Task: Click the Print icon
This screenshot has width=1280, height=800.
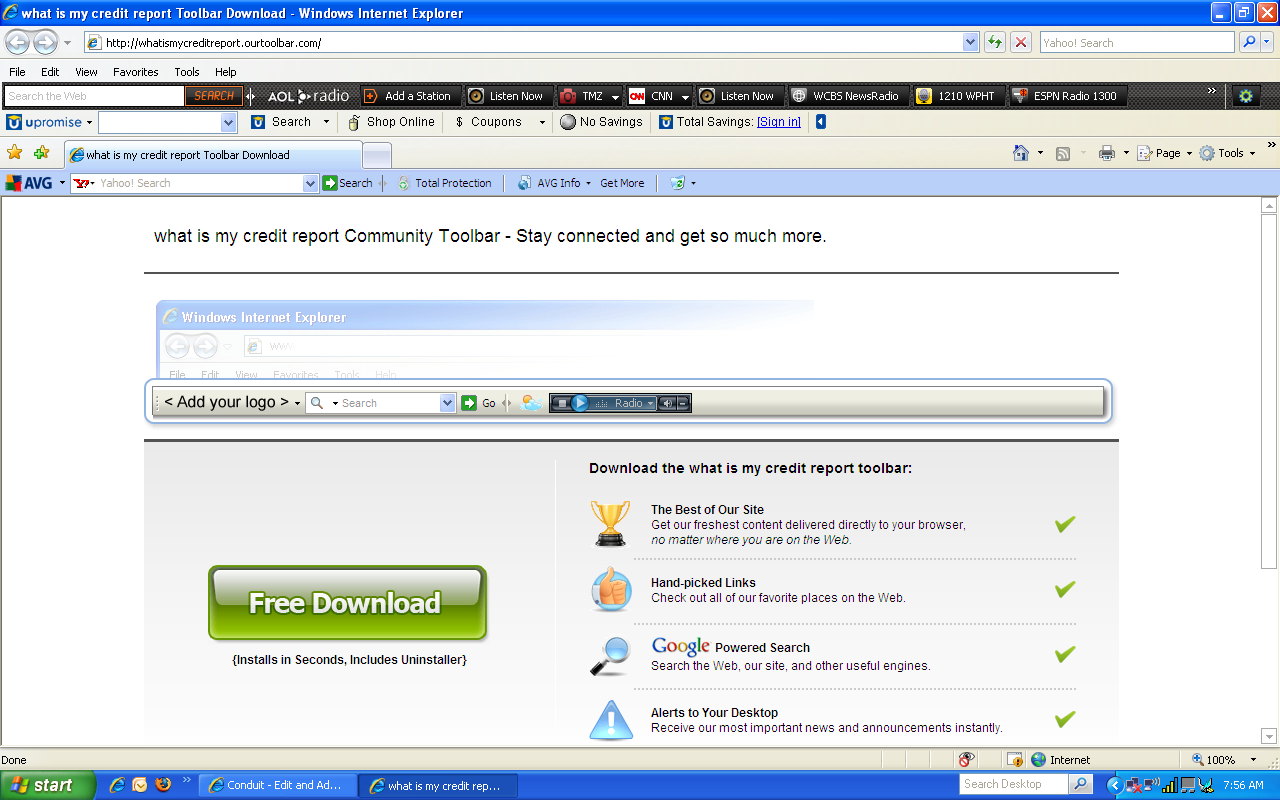Action: click(1107, 153)
